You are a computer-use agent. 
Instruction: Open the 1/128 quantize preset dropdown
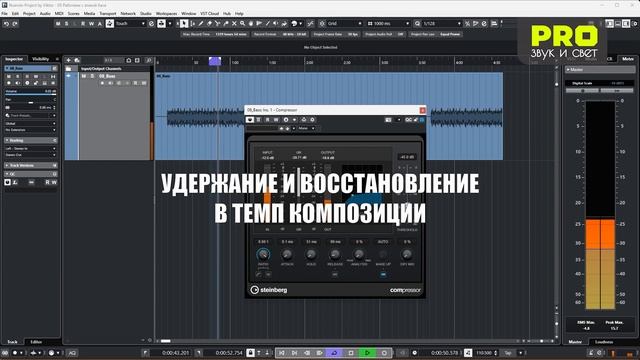pos(442,24)
